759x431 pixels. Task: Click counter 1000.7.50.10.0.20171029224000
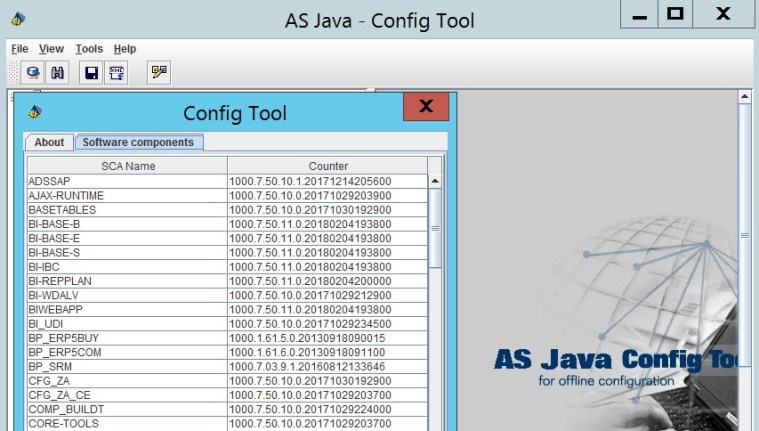pyautogui.click(x=310, y=409)
